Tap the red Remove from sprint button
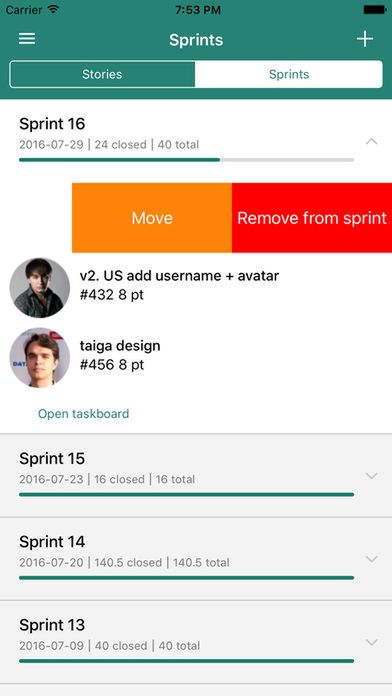The width and height of the screenshot is (392, 696). [x=312, y=218]
